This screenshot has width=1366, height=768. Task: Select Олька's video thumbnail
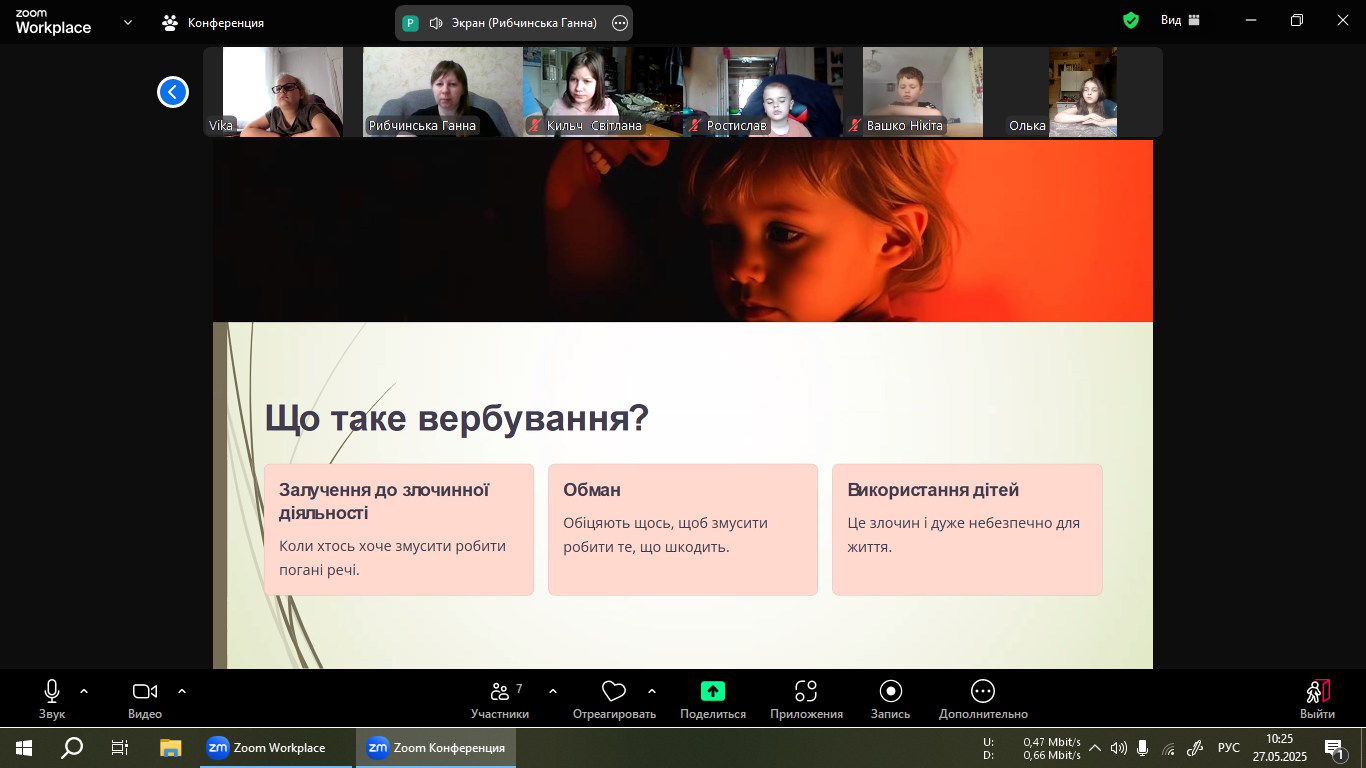click(x=1083, y=91)
